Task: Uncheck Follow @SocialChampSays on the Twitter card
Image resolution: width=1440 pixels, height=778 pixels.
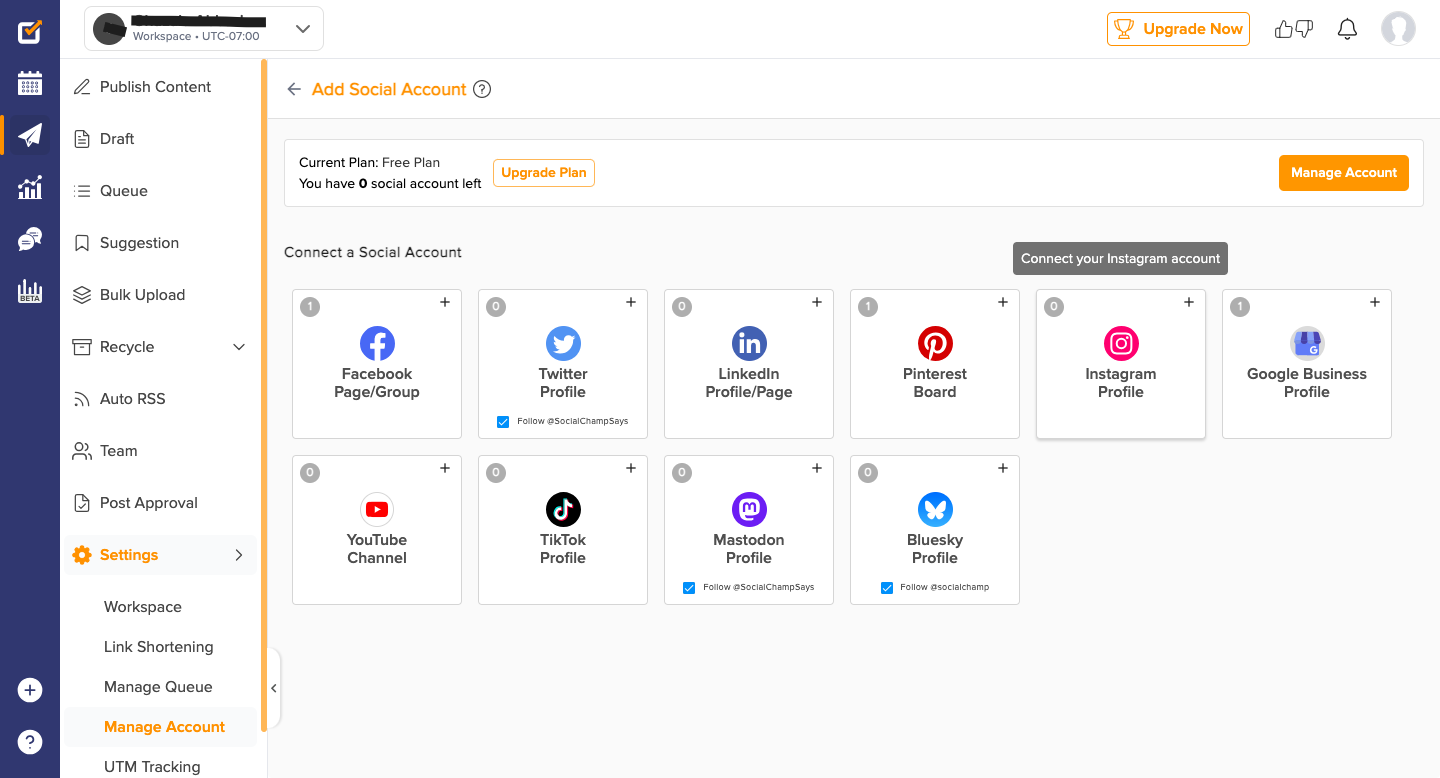Action: pos(503,422)
